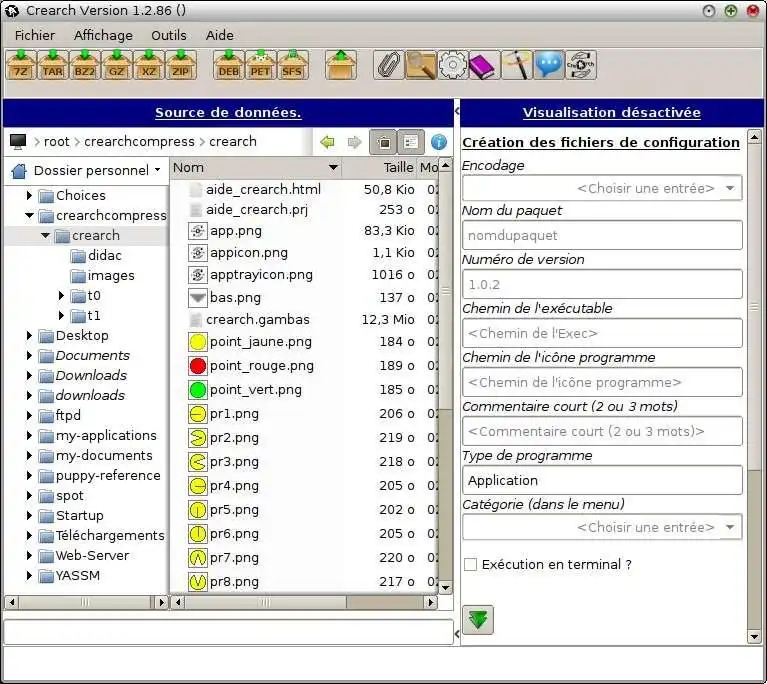Screen dimensions: 767x684
Task: Collapse the crearch folder tree node
Action: 45,236
